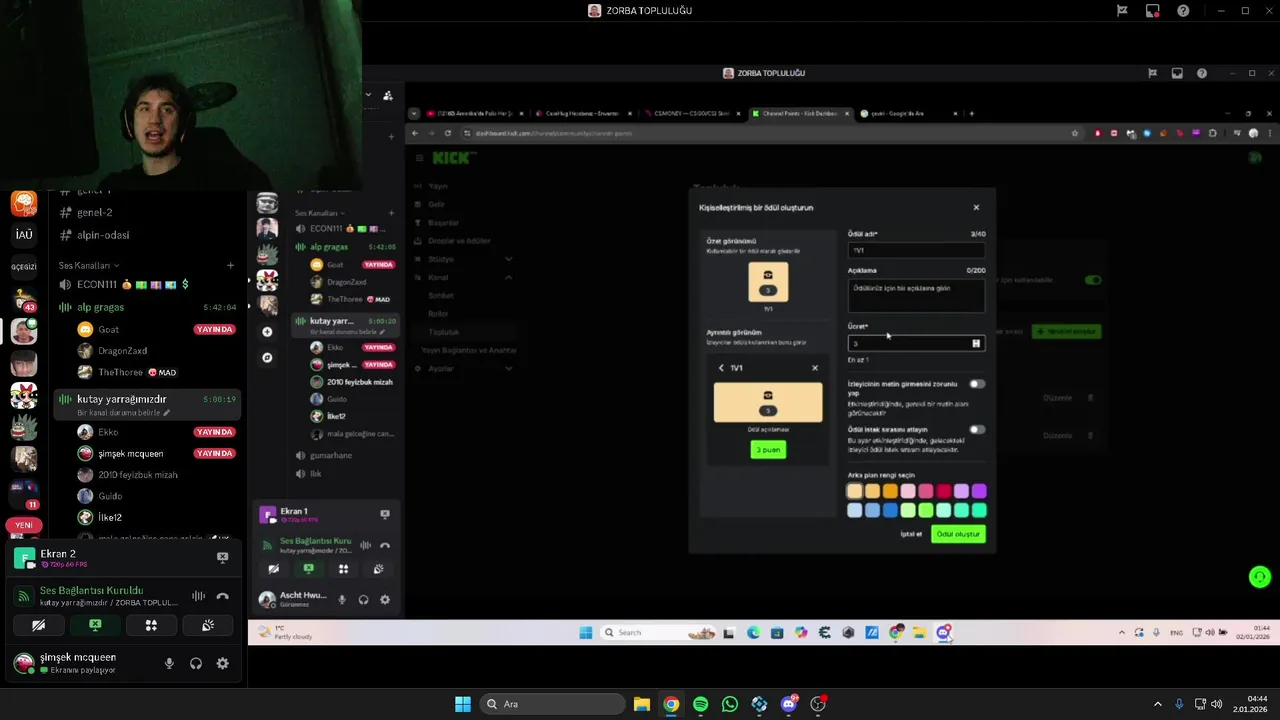Share your screen button under Ses Bağlantısı Kuruldu
The height and width of the screenshot is (720, 1280).
[x=95, y=625]
